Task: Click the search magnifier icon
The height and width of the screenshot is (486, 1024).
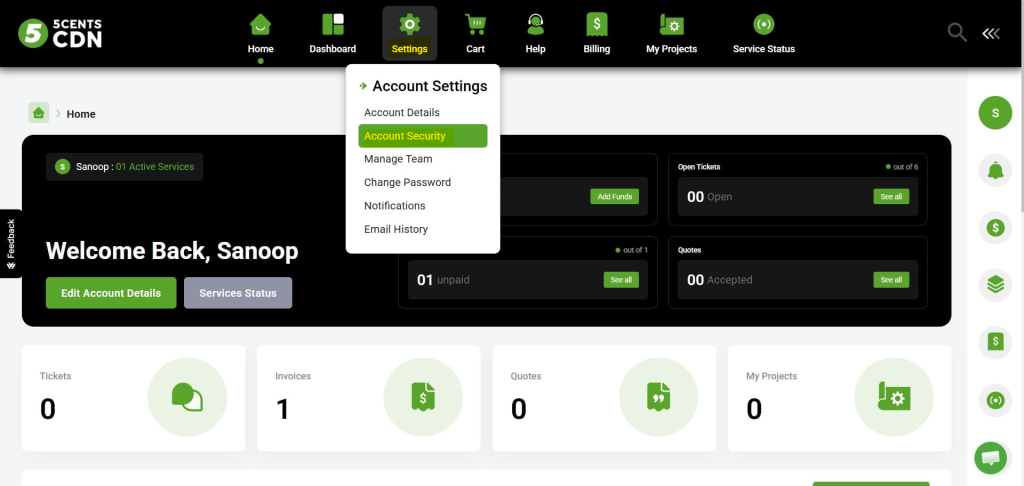Action: click(x=957, y=33)
